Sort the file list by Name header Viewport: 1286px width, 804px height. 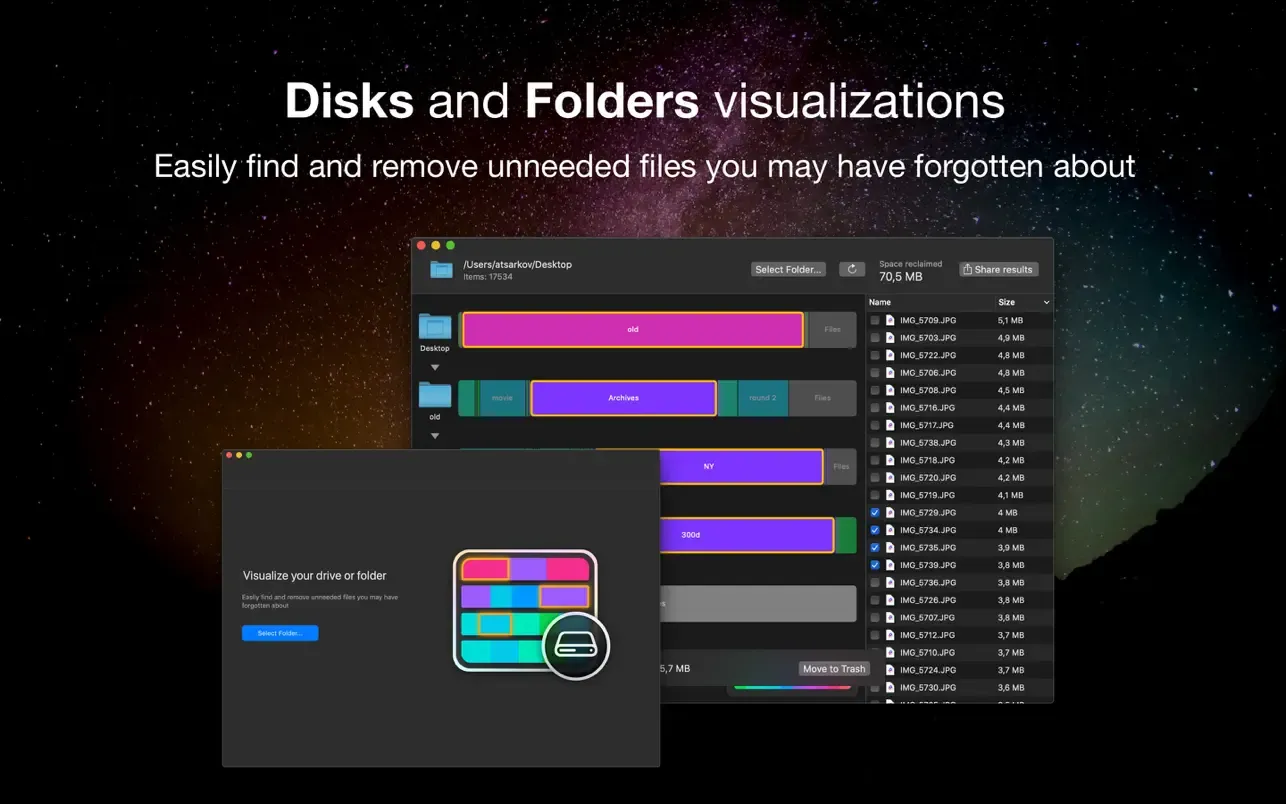(880, 302)
